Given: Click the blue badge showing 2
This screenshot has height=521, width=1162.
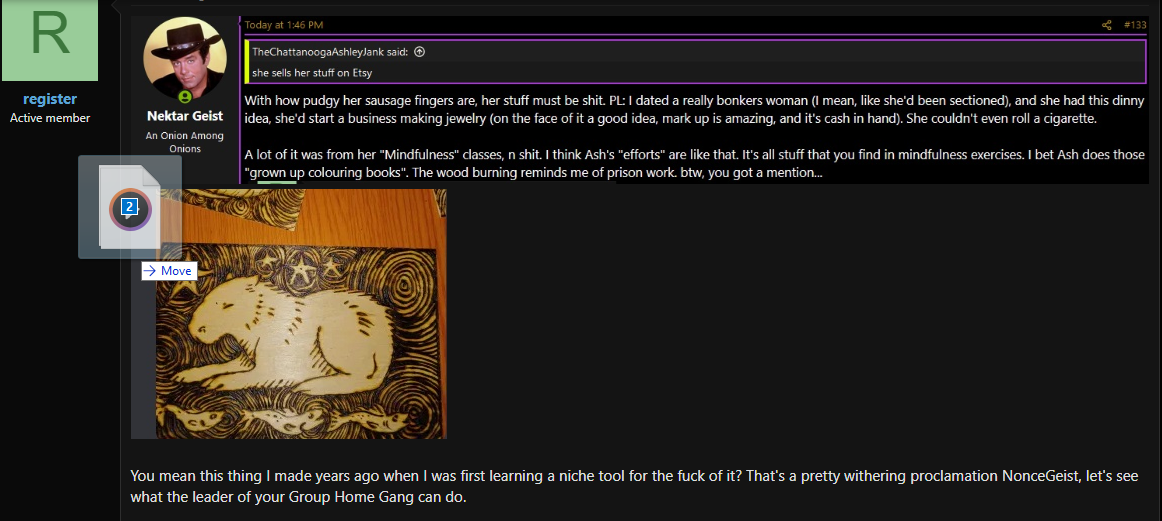Looking at the screenshot, I should 130,207.
